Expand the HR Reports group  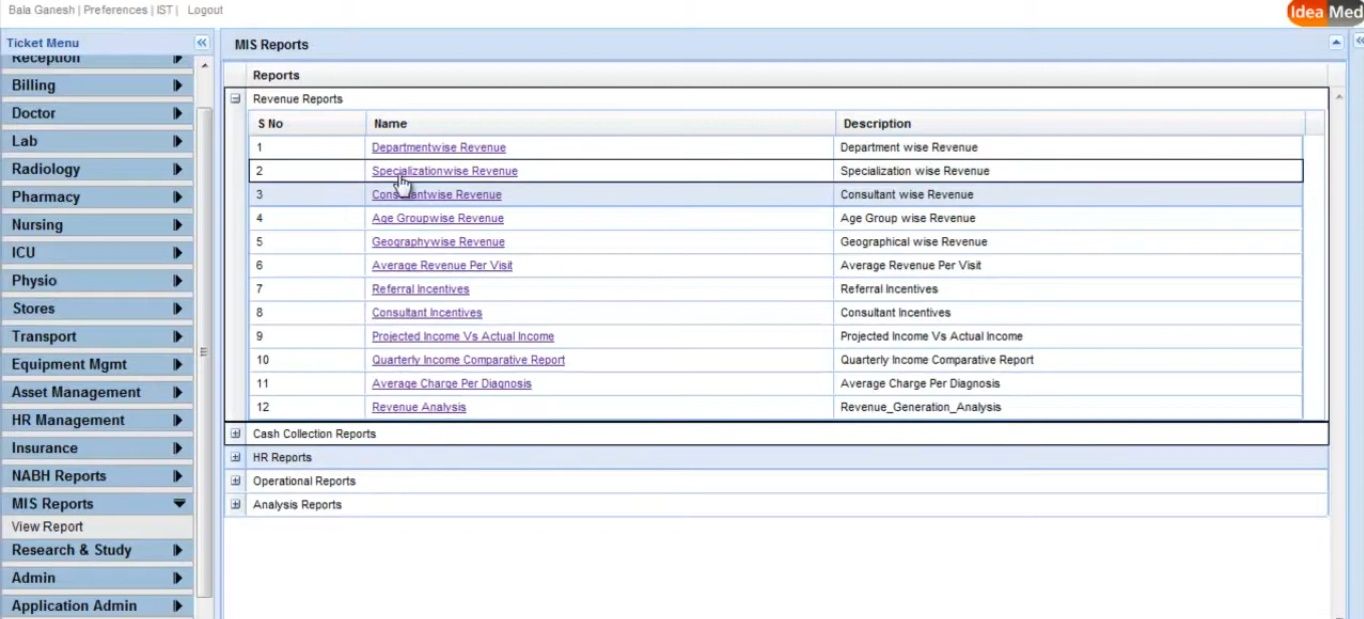pos(236,457)
